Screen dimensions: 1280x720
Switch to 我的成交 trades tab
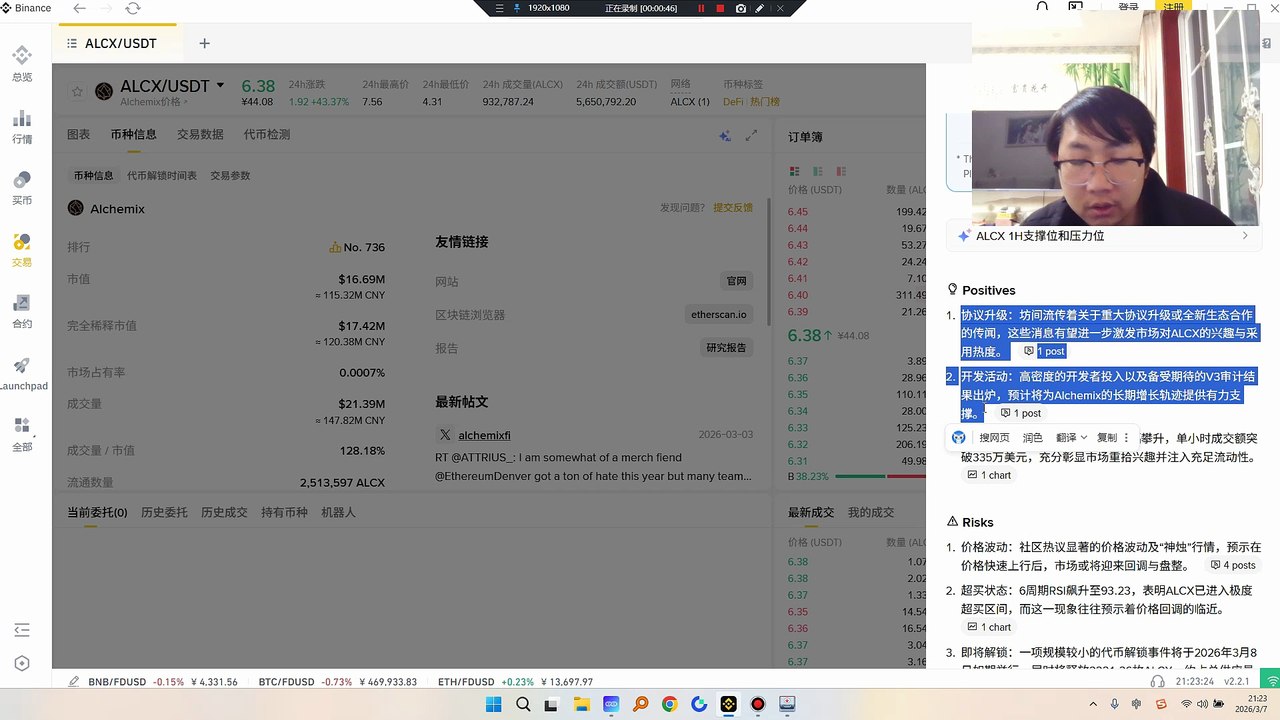point(871,512)
